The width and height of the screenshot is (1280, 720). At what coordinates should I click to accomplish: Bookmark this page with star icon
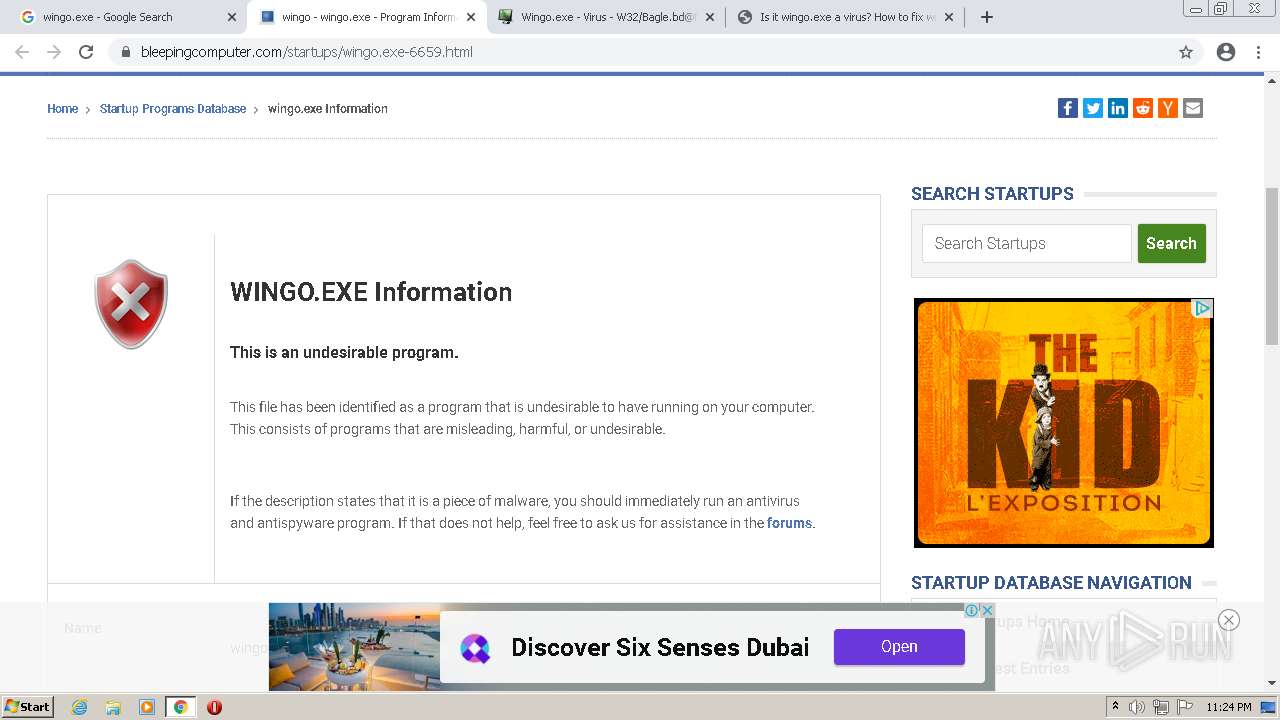click(1186, 52)
